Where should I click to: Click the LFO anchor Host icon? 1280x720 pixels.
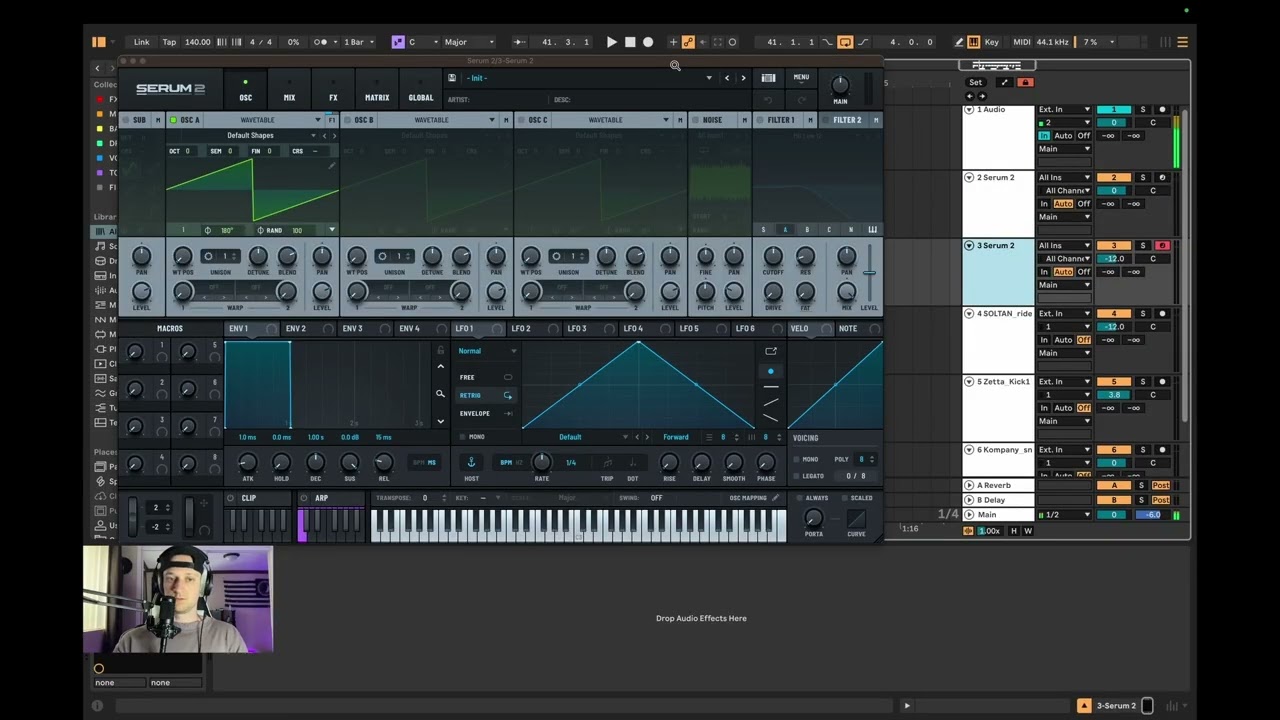coord(471,462)
